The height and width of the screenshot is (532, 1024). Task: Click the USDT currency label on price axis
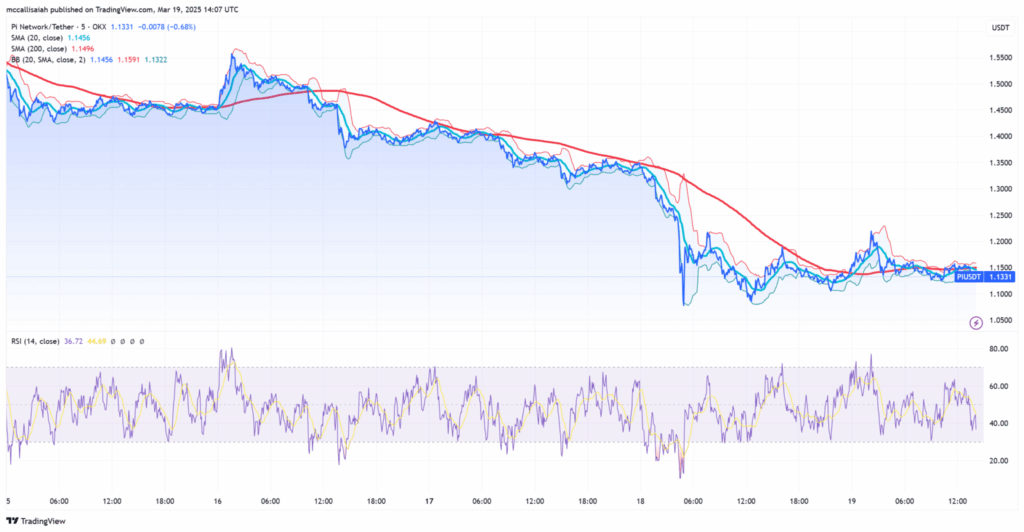[x=999, y=27]
